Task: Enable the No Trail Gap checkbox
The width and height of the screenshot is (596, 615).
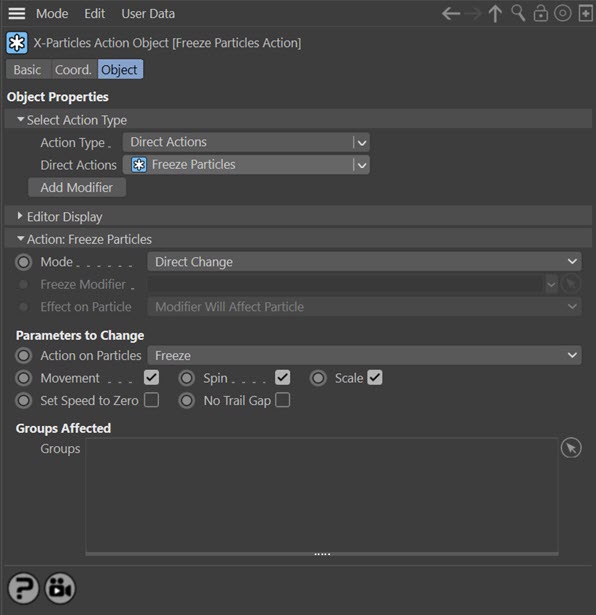Action: 283,400
